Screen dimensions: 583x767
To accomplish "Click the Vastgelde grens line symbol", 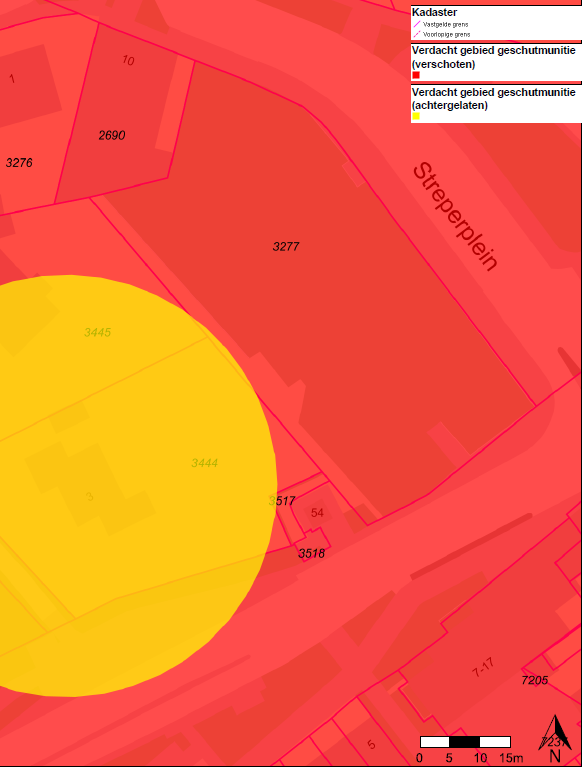I will click(417, 24).
